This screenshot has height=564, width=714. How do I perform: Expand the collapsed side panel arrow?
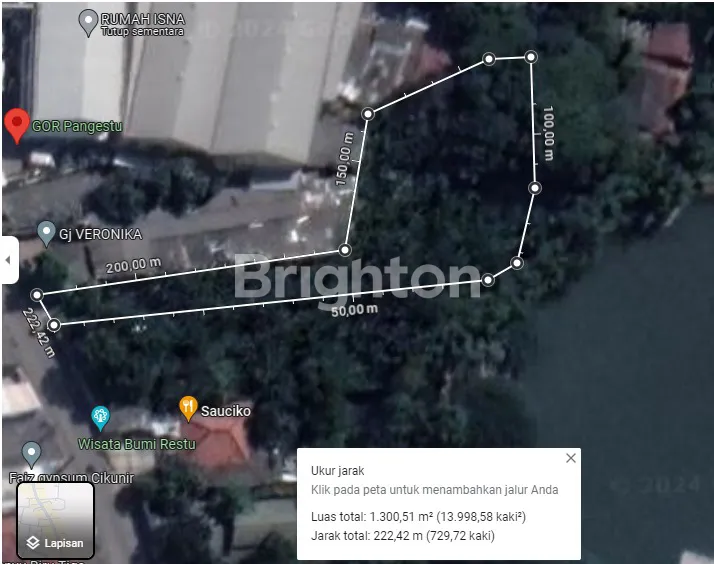click(x=8, y=260)
